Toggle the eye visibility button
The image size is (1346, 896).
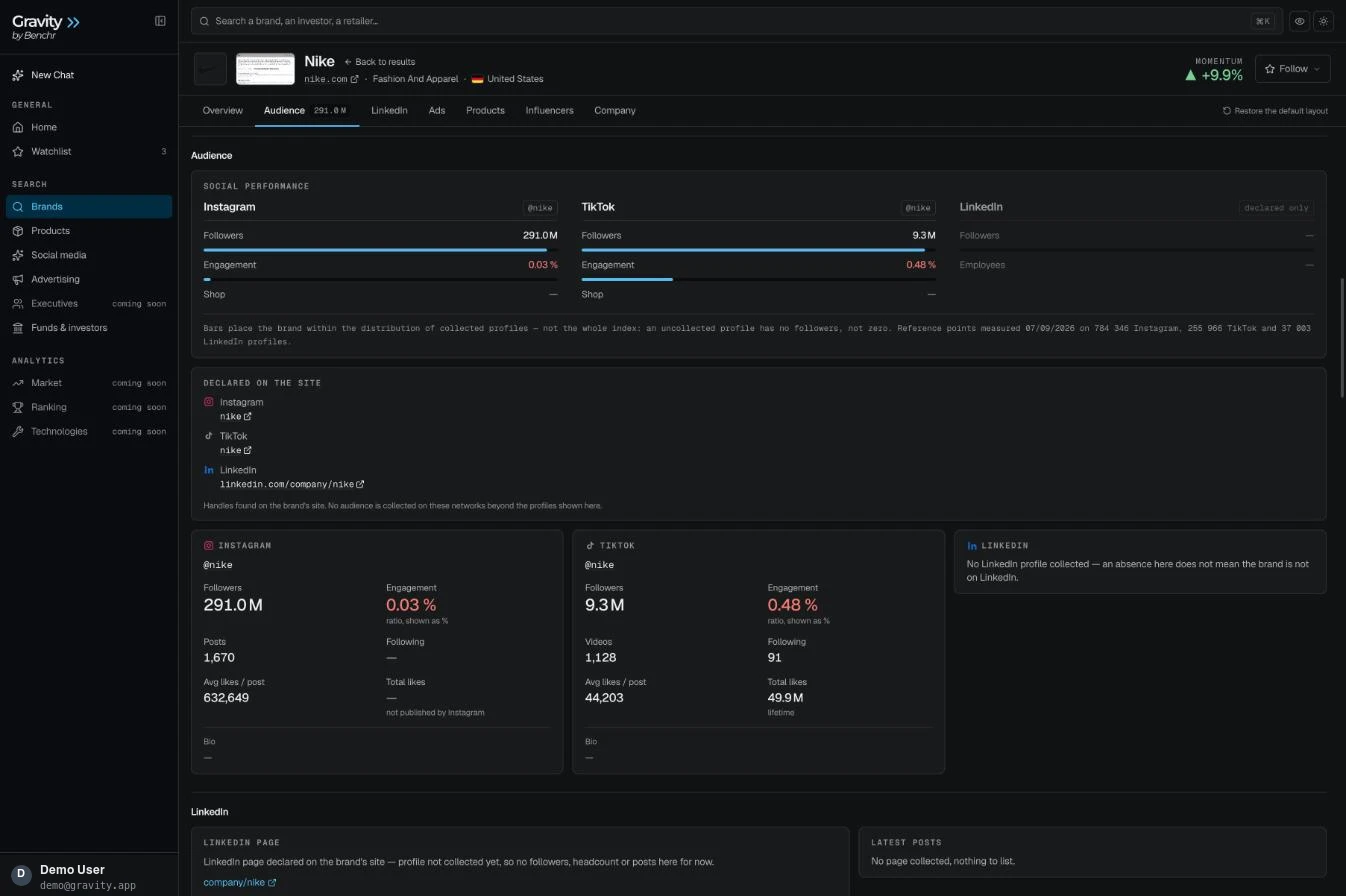(x=1299, y=21)
